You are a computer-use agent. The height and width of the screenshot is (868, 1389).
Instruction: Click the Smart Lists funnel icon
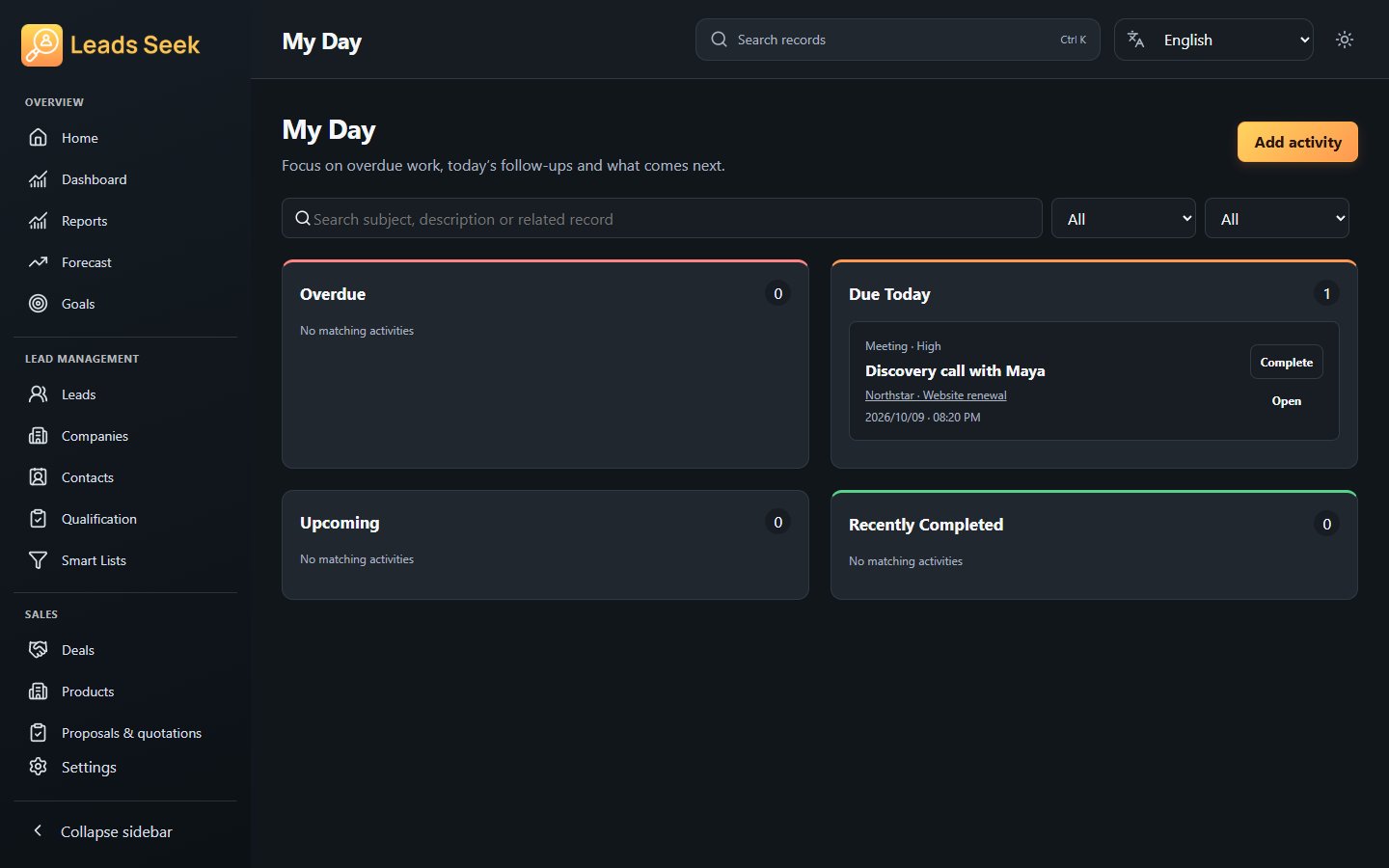click(38, 560)
